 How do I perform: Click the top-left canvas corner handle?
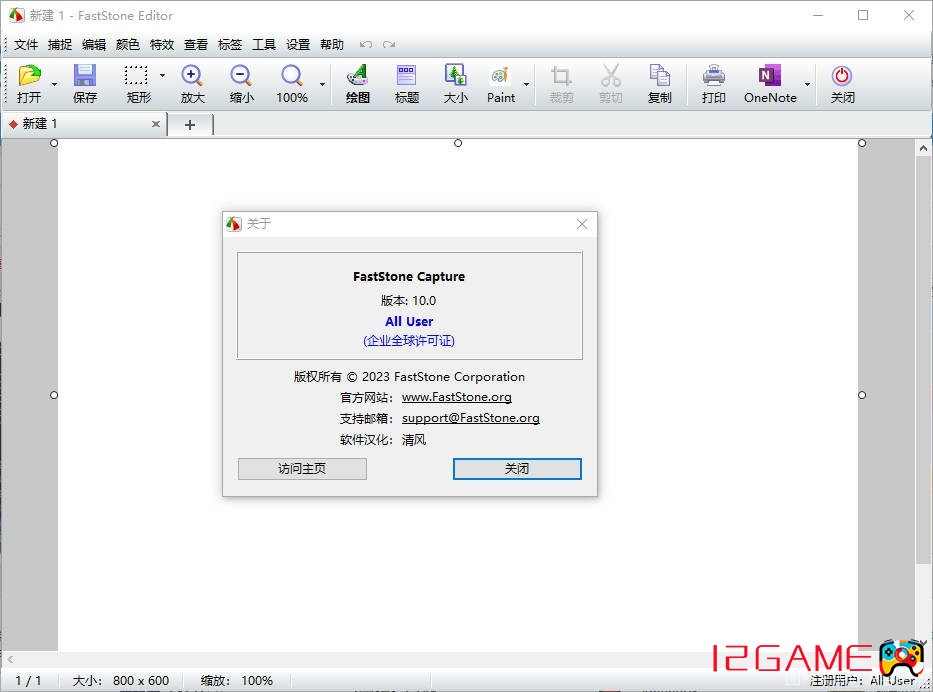54,143
